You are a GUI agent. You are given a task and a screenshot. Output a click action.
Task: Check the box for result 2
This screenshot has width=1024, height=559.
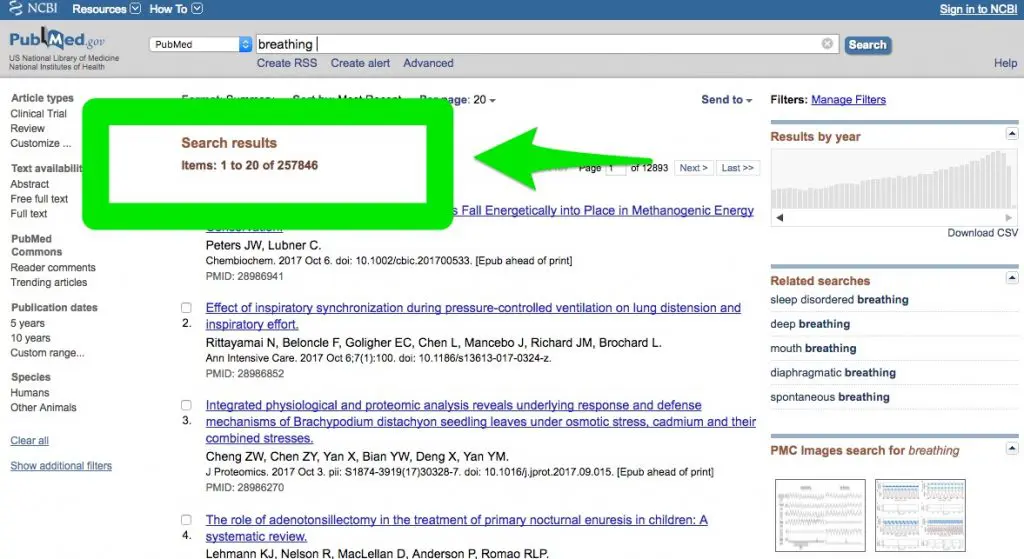click(x=186, y=308)
